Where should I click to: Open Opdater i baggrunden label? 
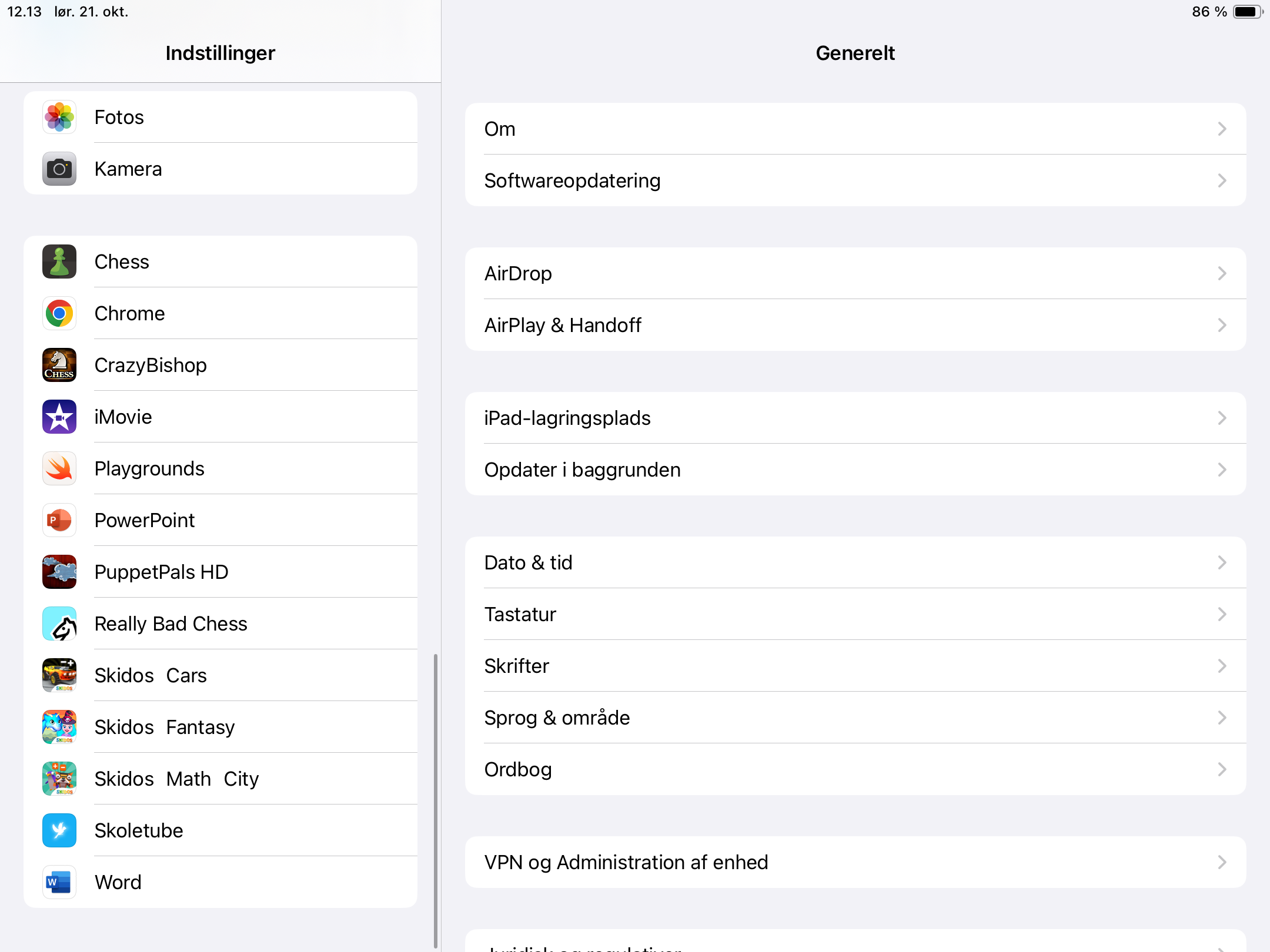tap(583, 470)
